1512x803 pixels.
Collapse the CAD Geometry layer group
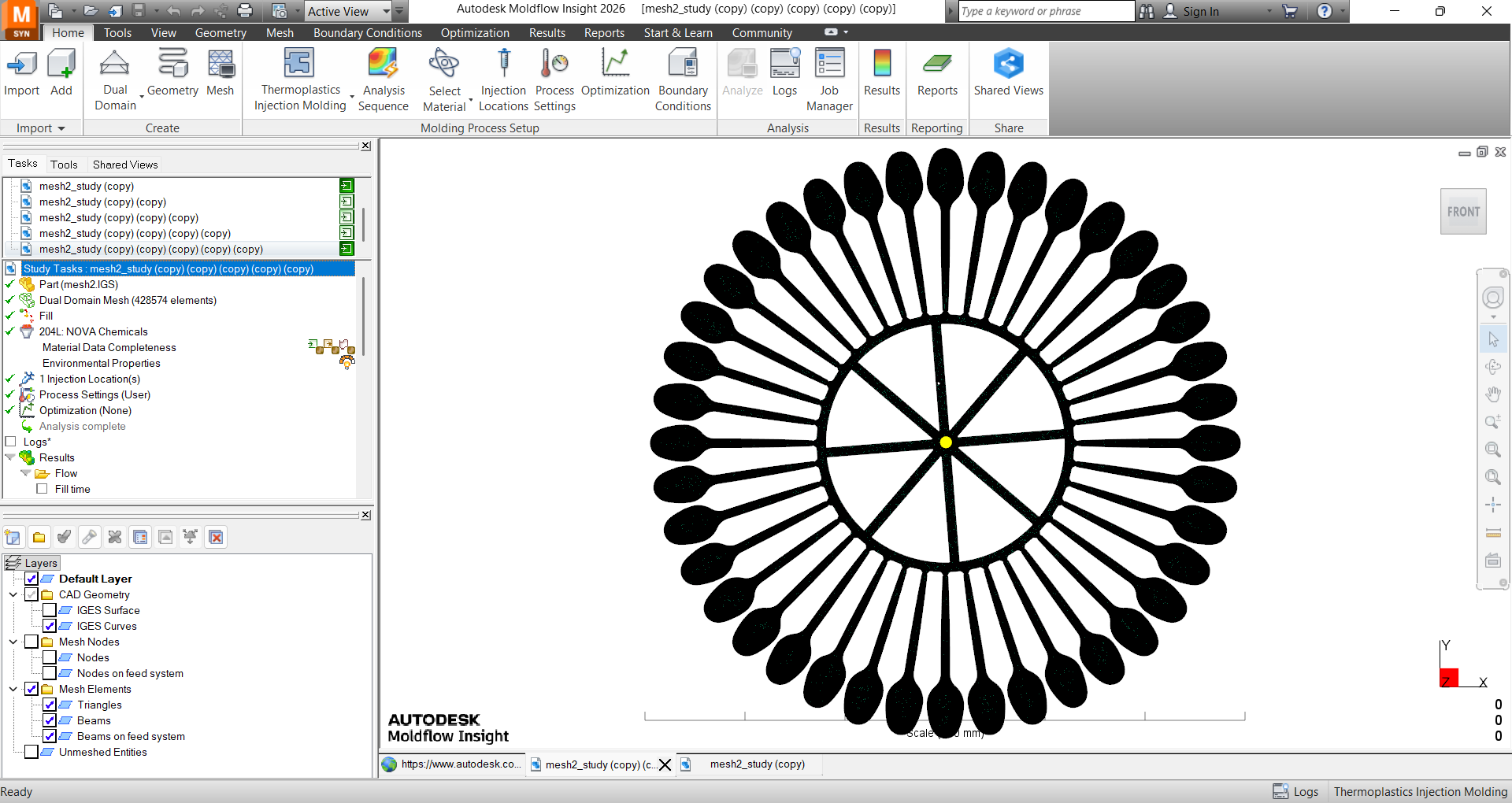pos(13,594)
